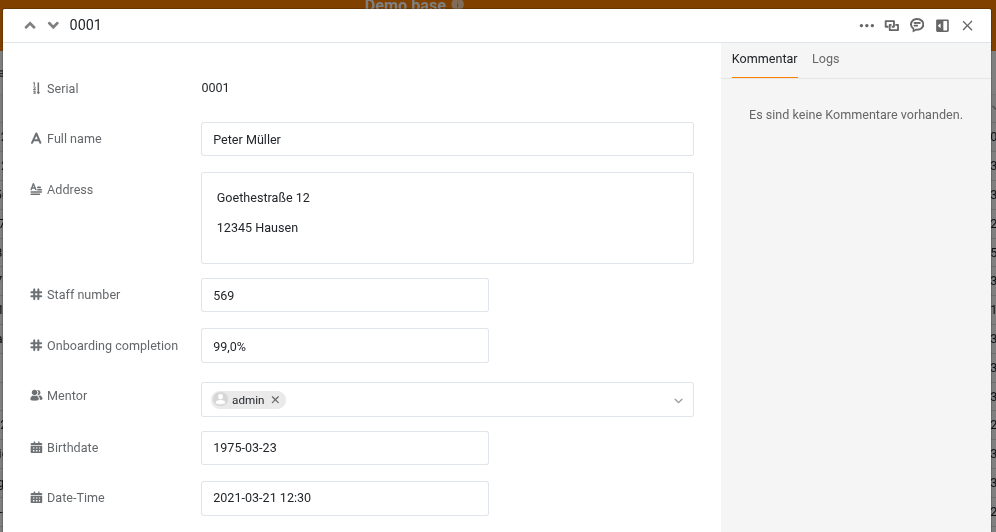The width and height of the screenshot is (996, 532).
Task: Open the Logs tab
Action: [825, 59]
